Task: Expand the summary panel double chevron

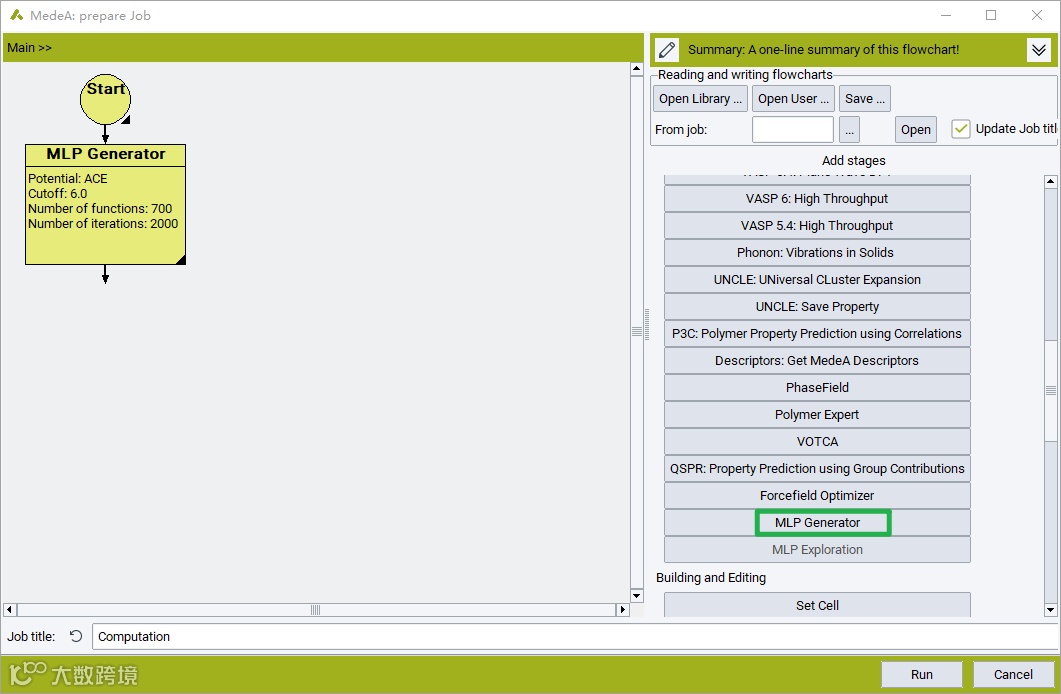Action: tap(1039, 49)
